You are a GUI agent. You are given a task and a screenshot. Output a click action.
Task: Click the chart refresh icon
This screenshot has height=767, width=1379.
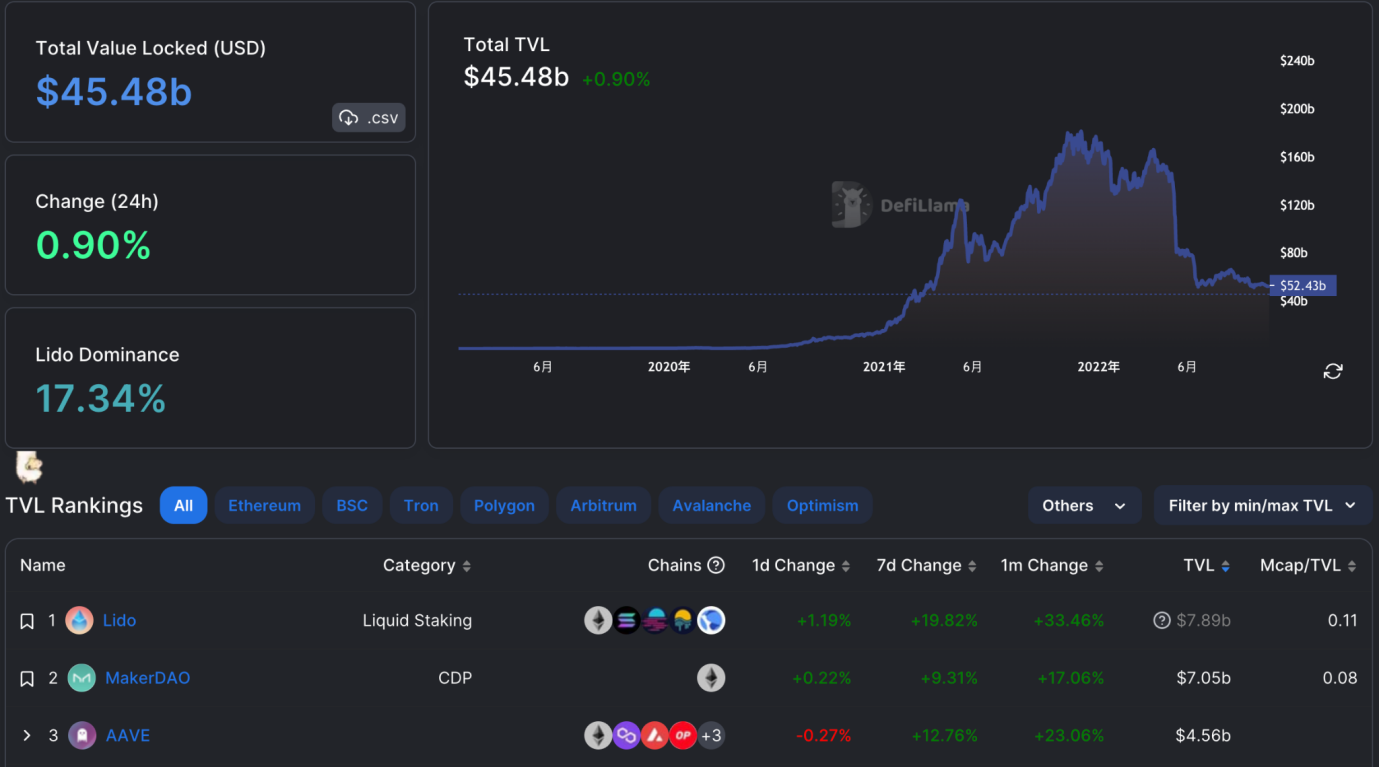point(1333,371)
